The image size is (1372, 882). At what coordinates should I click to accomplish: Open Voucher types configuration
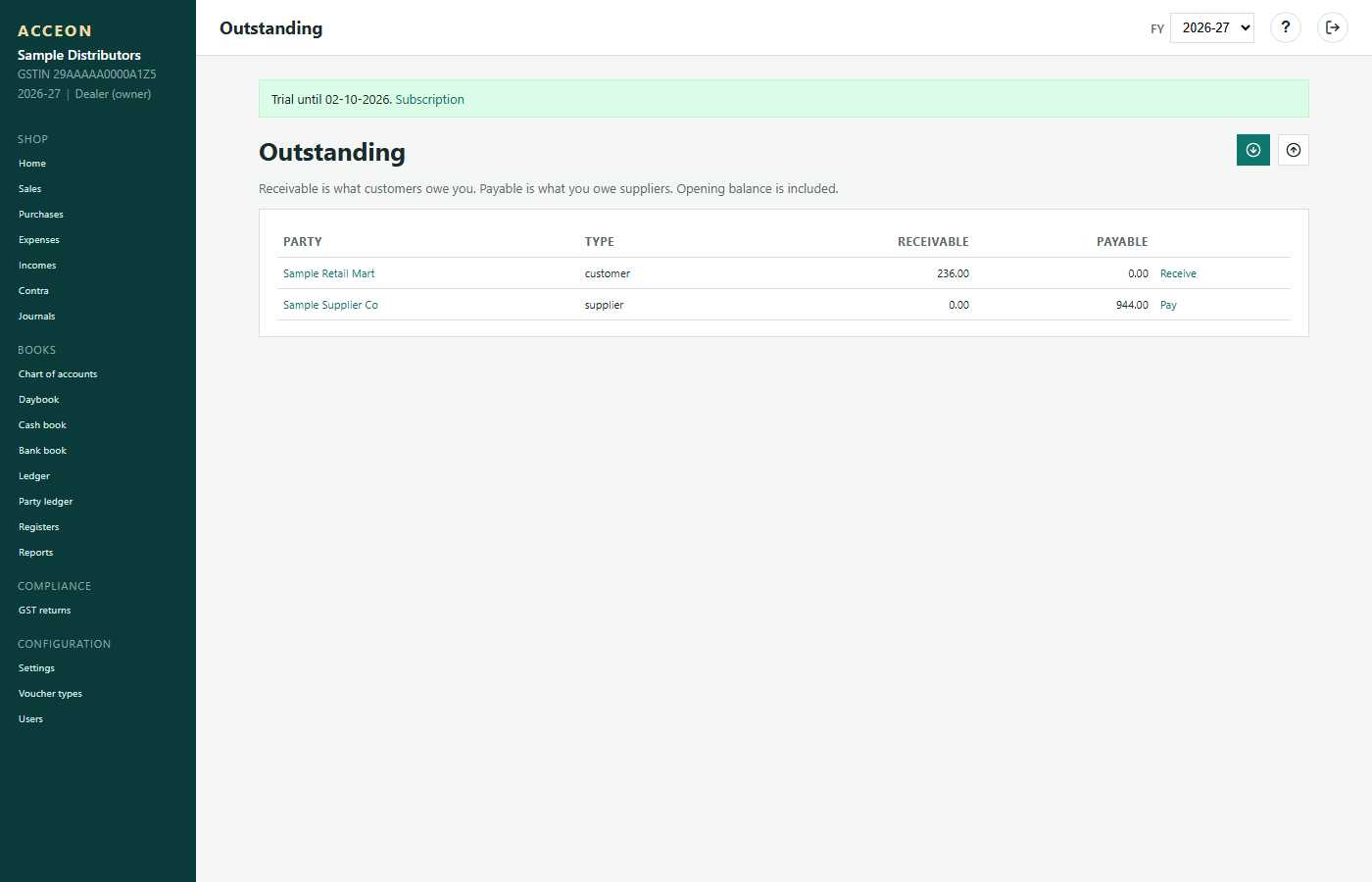tap(50, 694)
